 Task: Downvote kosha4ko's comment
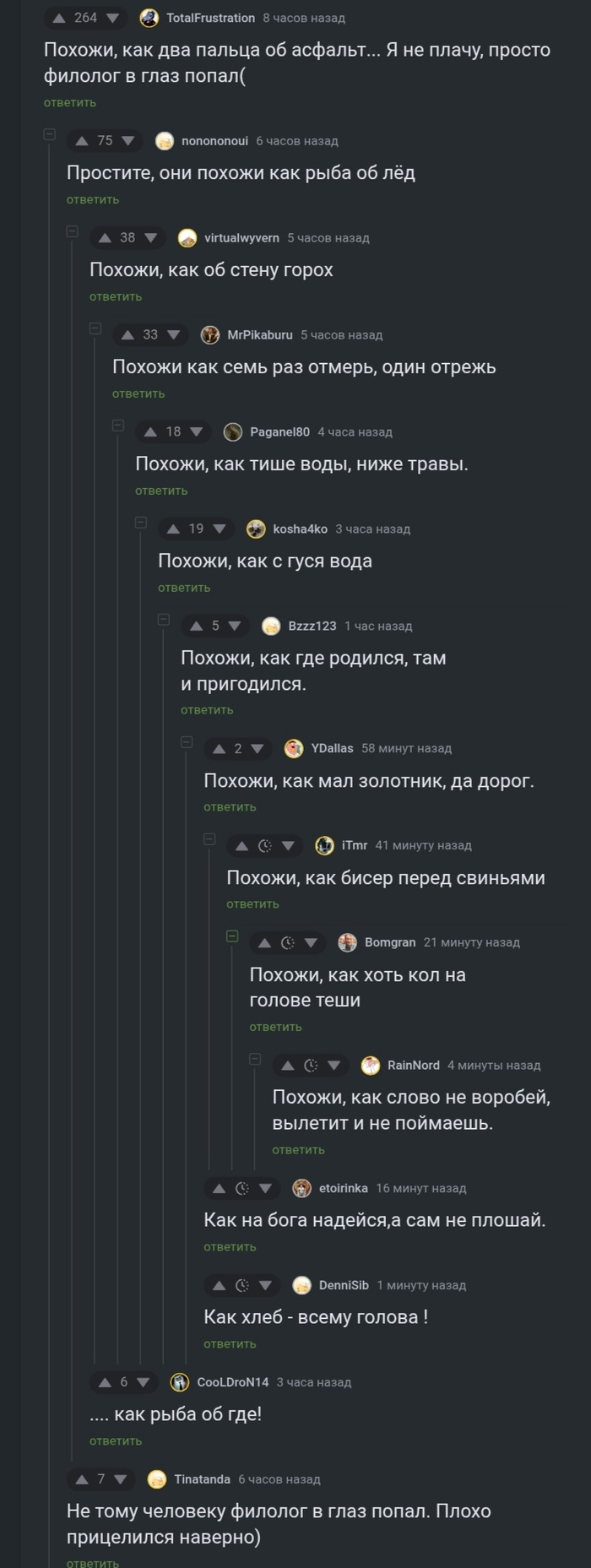(x=220, y=529)
